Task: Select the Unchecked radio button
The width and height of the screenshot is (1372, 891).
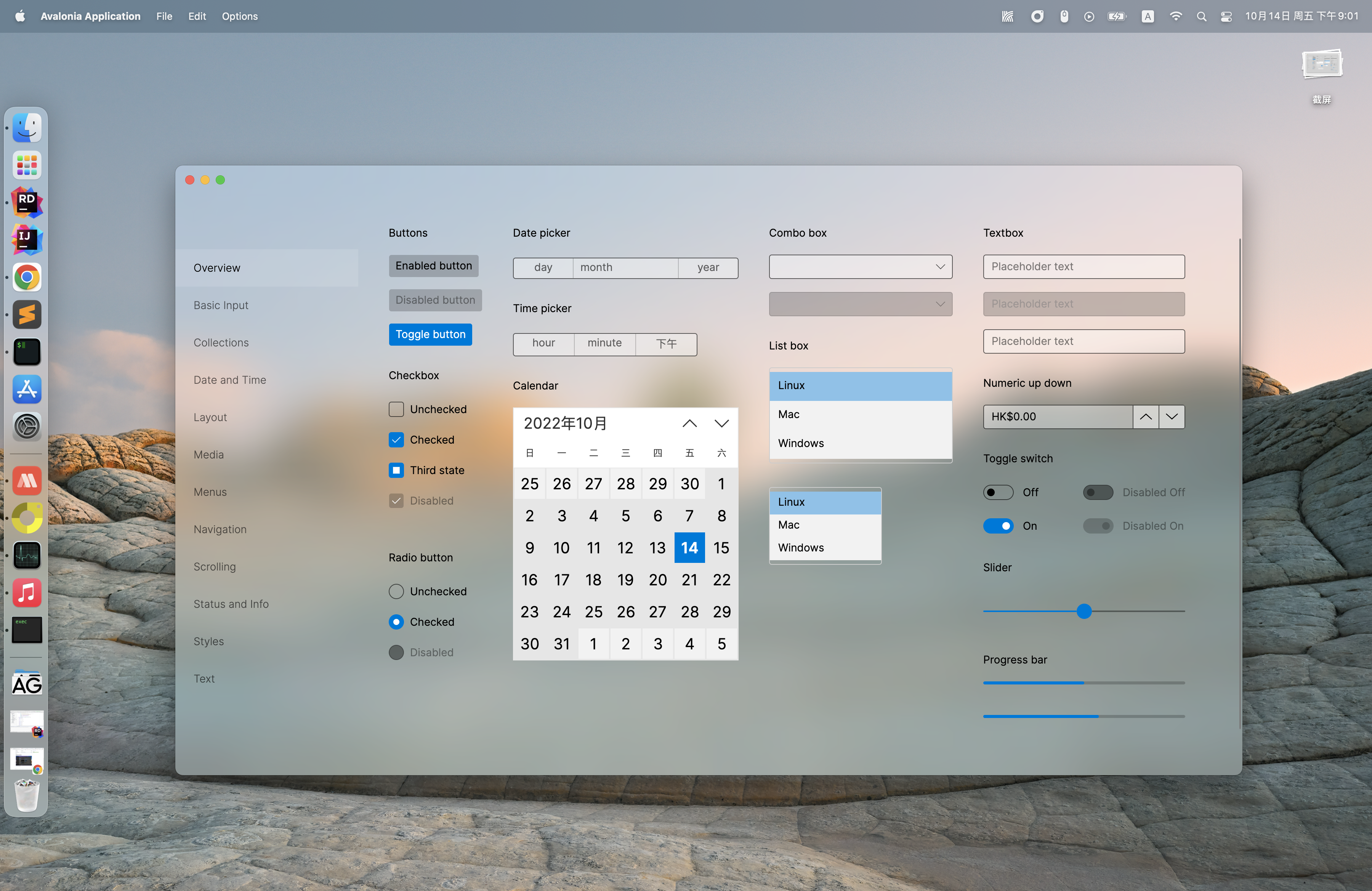Action: (396, 591)
